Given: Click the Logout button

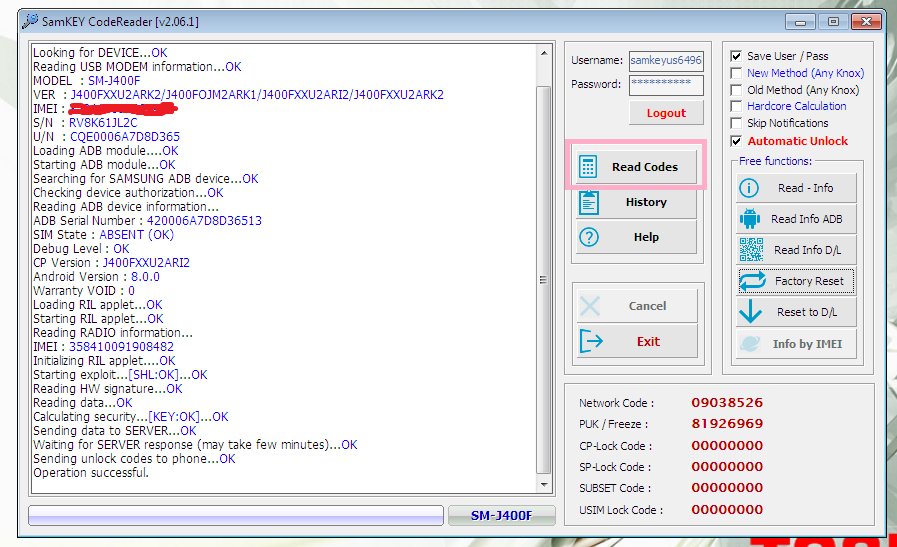Looking at the screenshot, I should [x=666, y=113].
